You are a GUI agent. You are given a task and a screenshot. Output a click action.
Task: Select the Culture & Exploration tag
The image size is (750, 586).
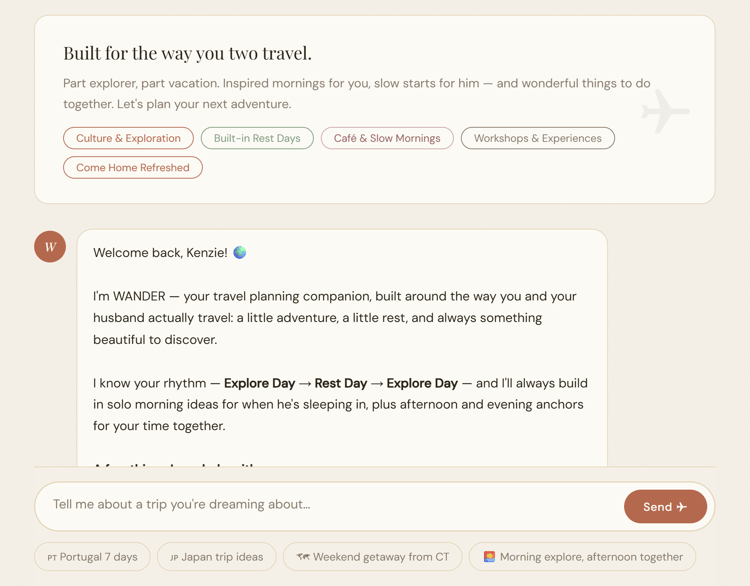(x=128, y=138)
